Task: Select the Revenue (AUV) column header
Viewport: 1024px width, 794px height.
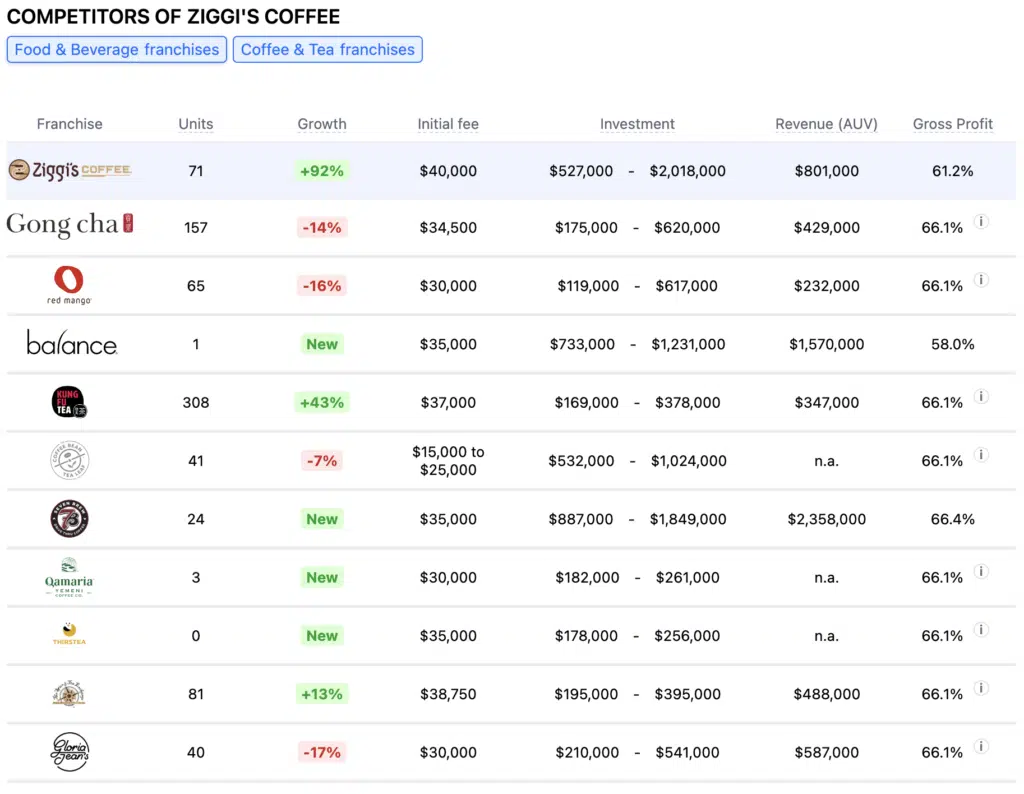Action: [826, 124]
